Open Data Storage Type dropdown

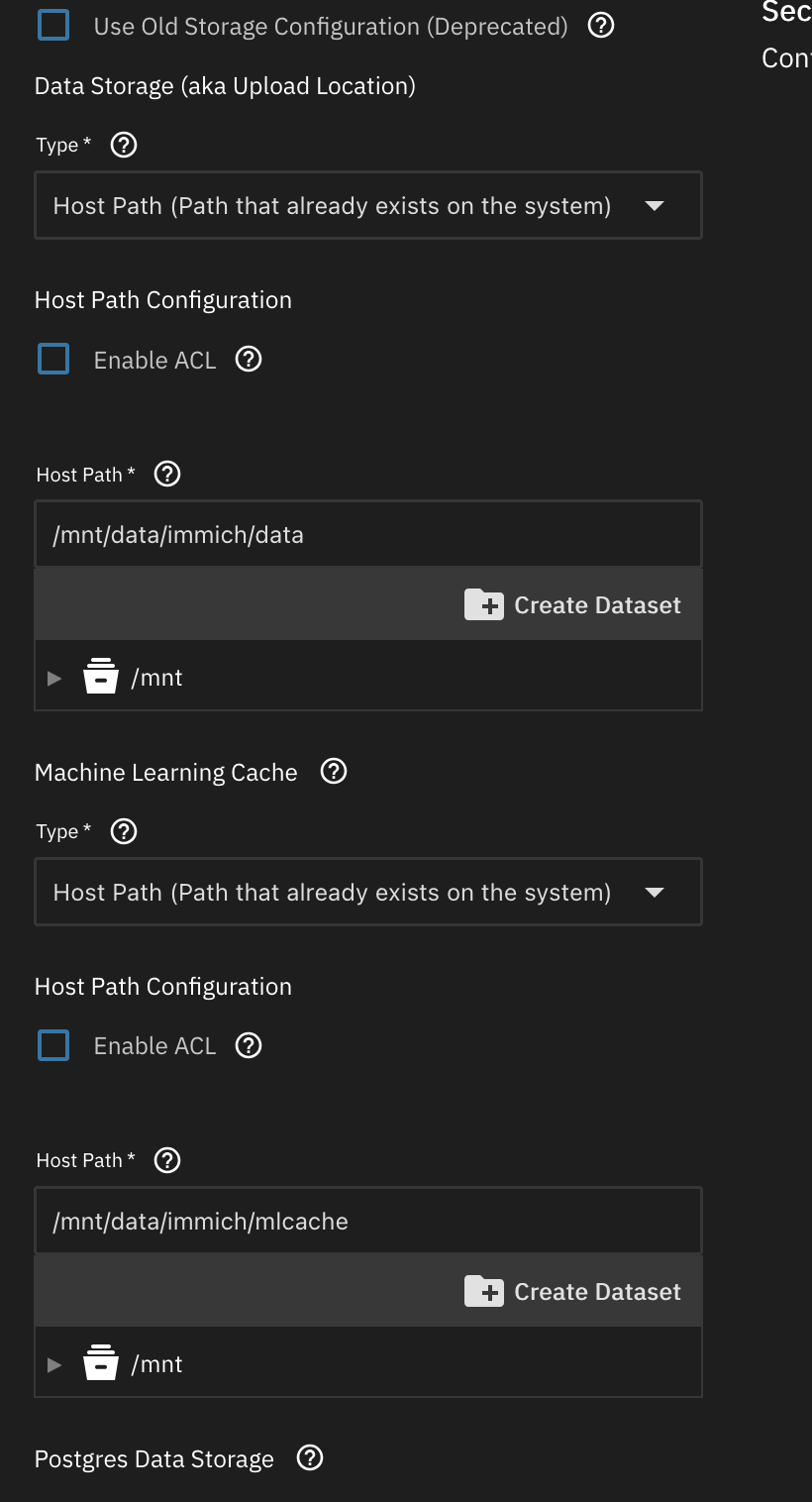[x=367, y=206]
